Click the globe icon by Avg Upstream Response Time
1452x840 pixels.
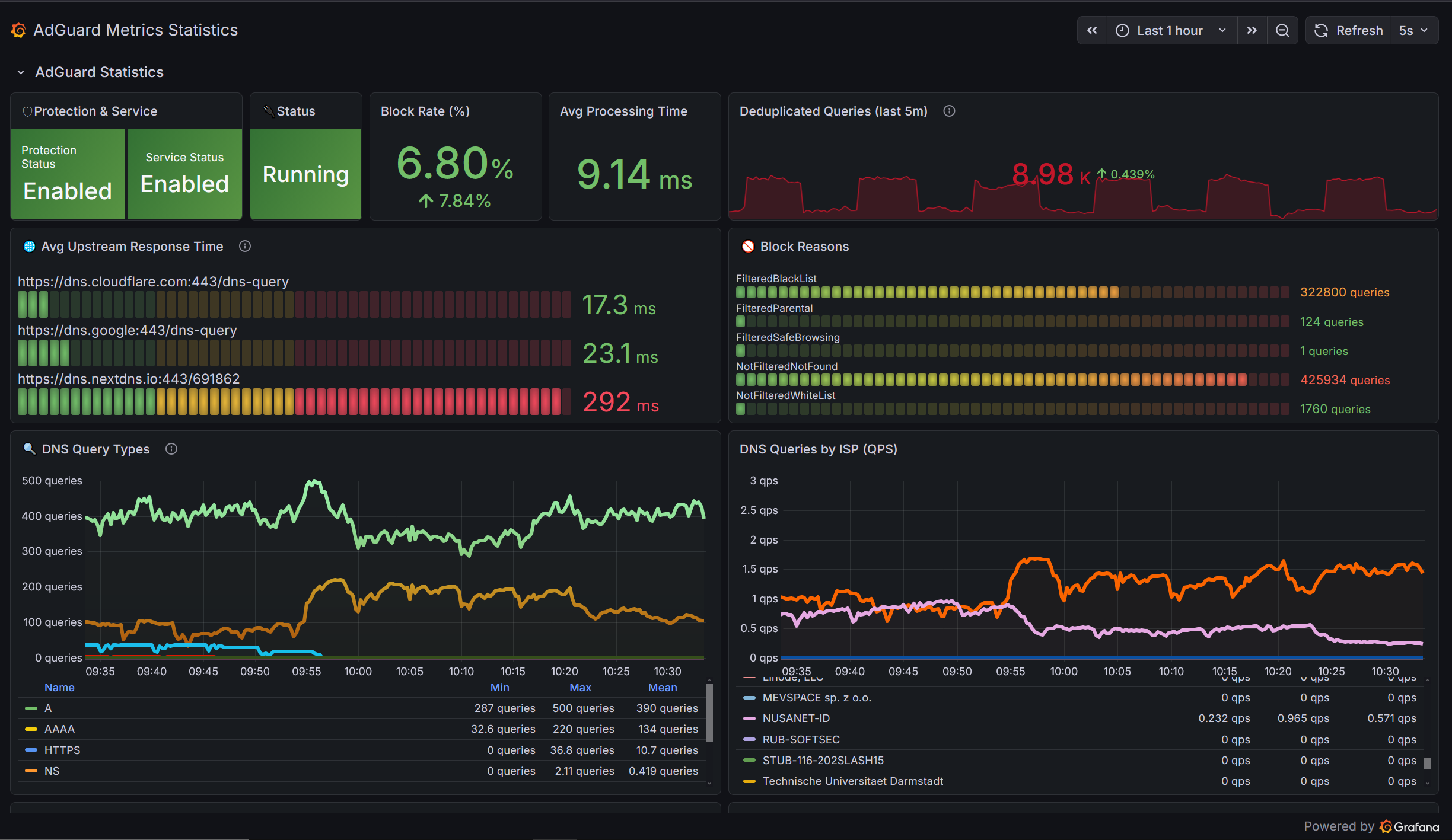[x=29, y=246]
